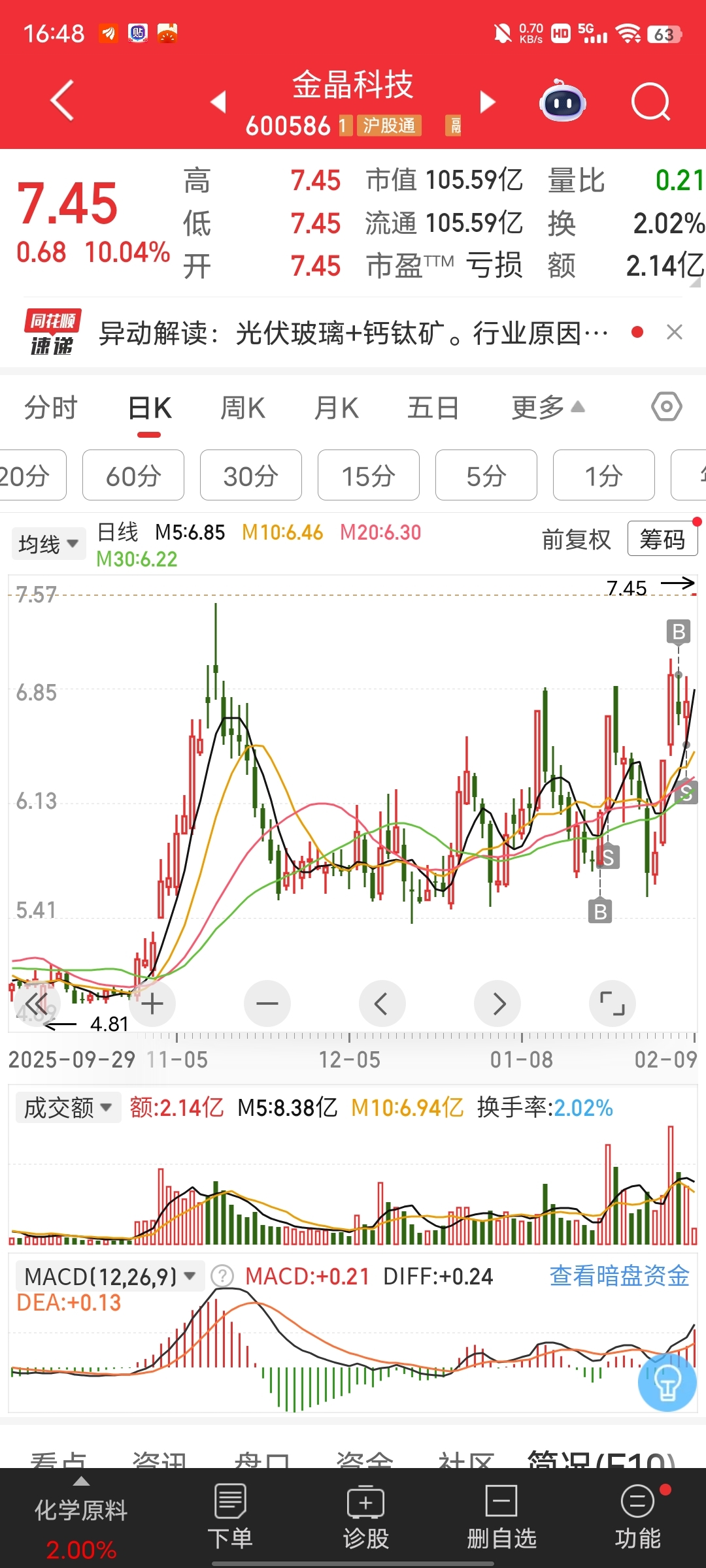Select the 五日 tab
The height and width of the screenshot is (1568, 706).
[x=433, y=408]
